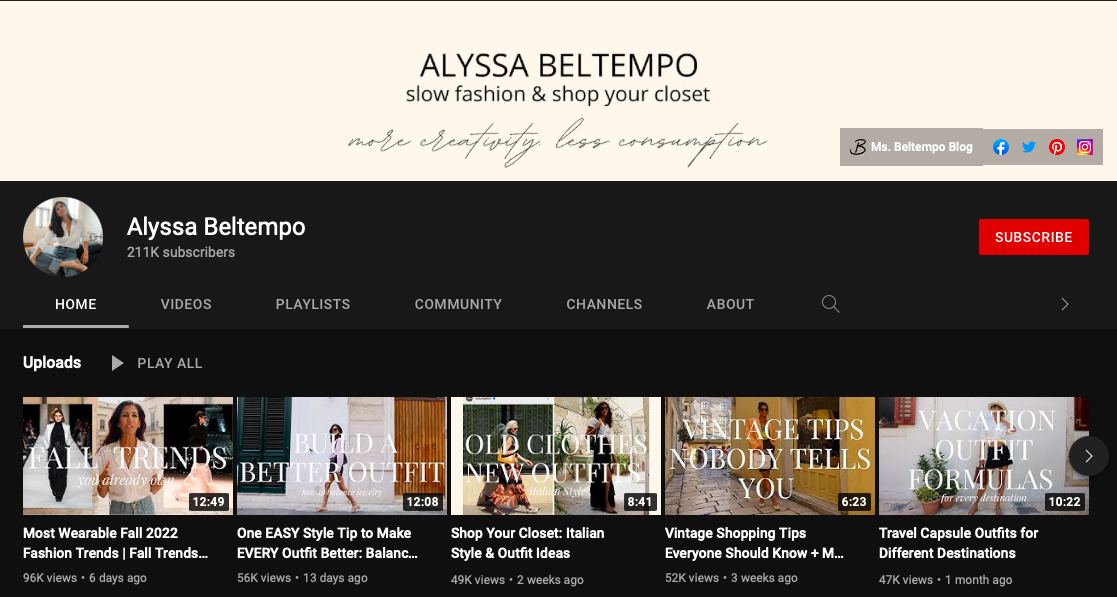The image size is (1117, 597).
Task: Click the 96K views 6 days ago text
Action: click(x=85, y=578)
